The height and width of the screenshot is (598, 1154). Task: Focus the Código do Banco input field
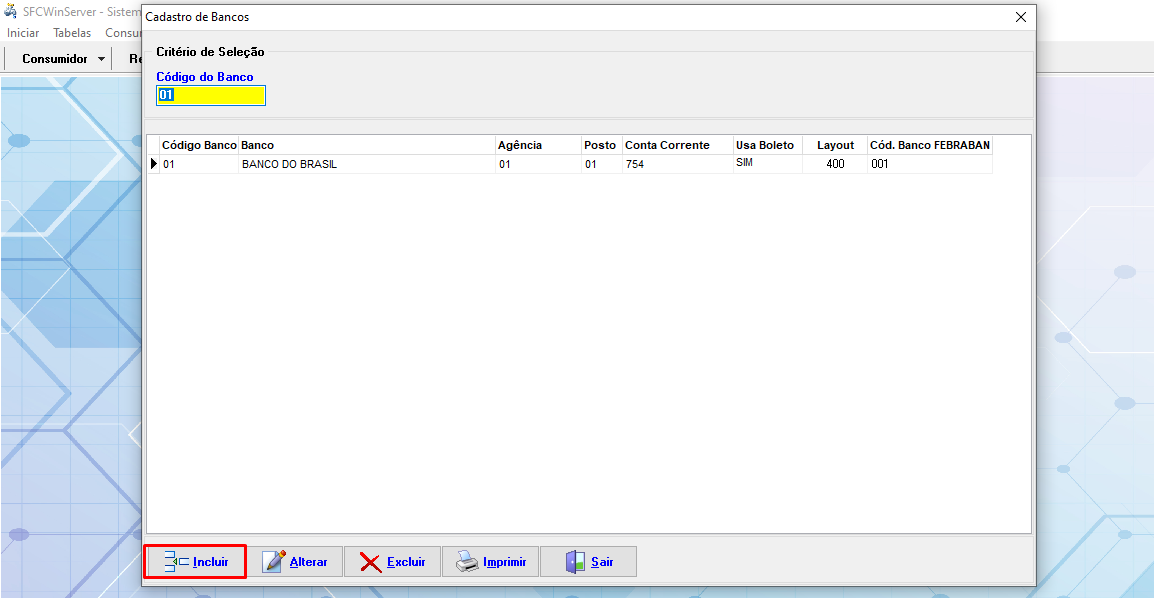click(x=210, y=95)
